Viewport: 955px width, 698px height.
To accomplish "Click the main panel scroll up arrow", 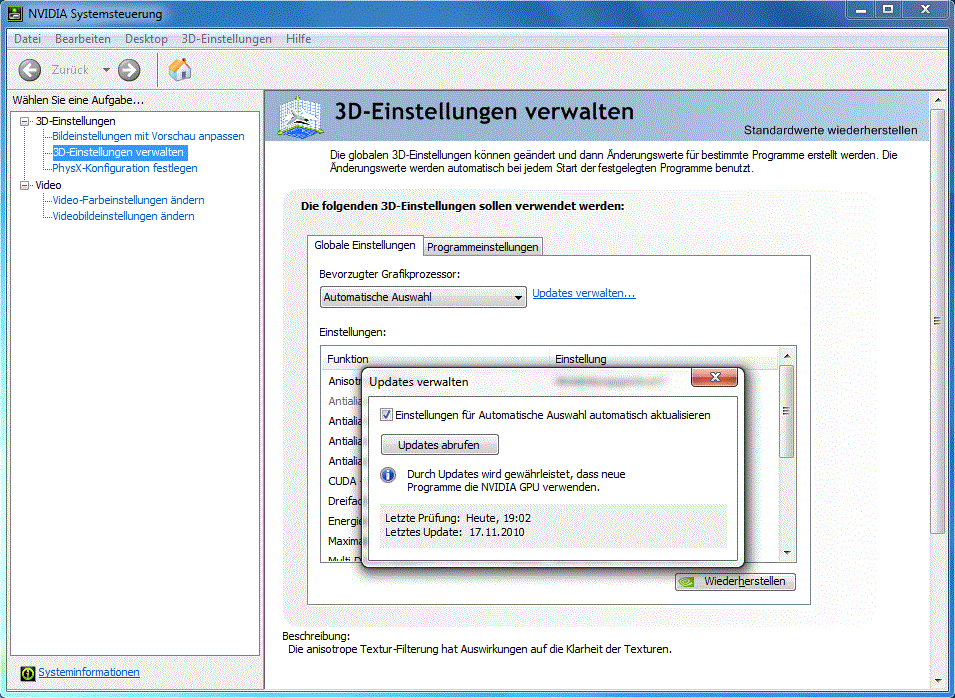I will coord(937,99).
